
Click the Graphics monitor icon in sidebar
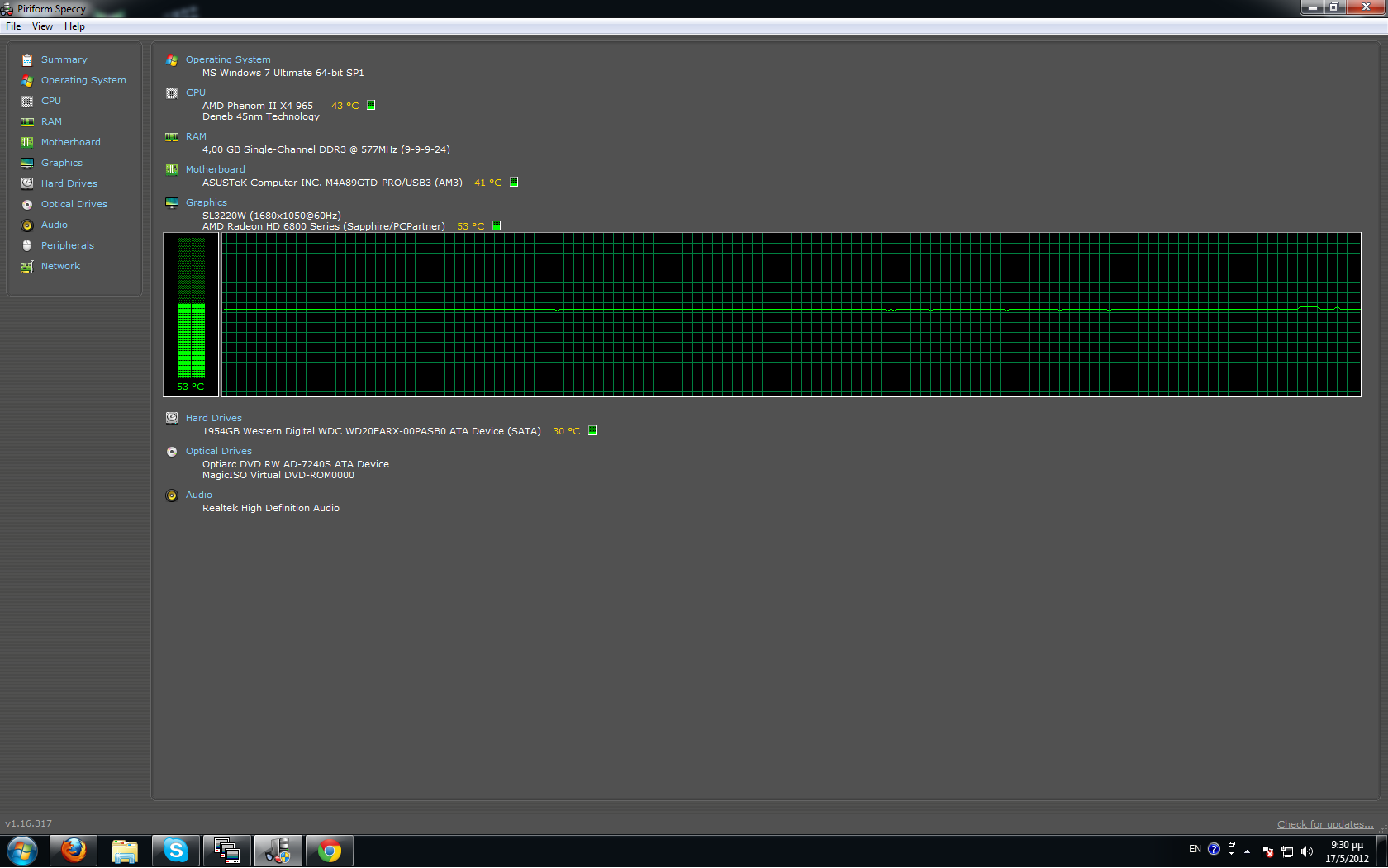[x=27, y=163]
